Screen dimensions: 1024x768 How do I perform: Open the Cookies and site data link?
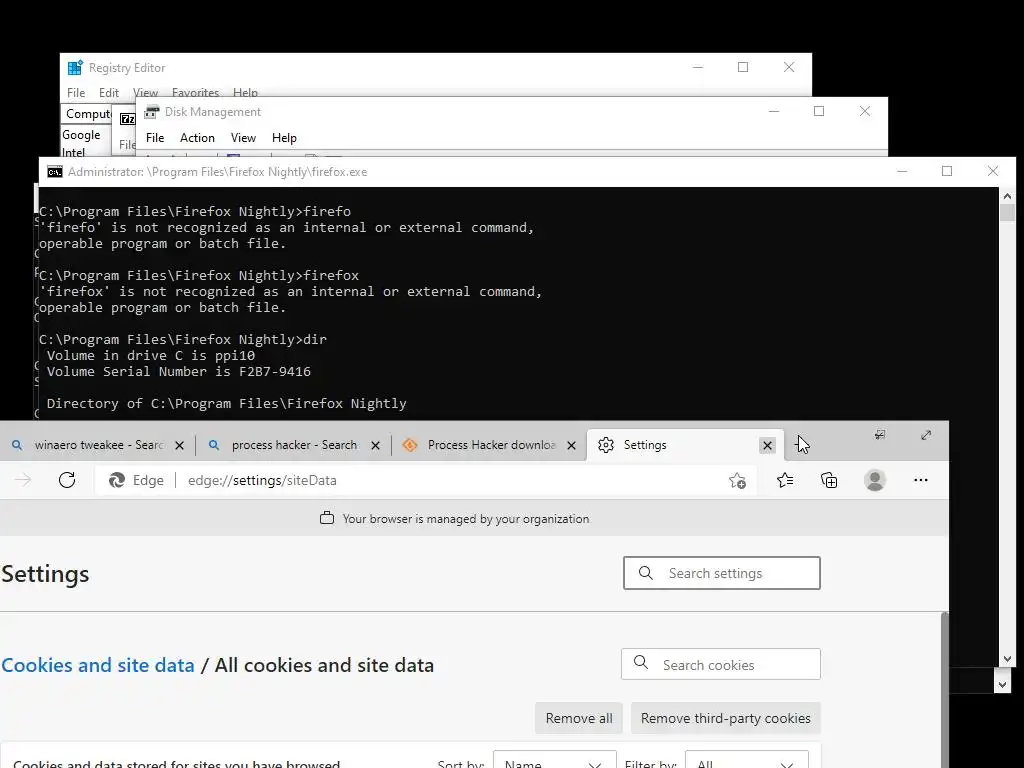coord(98,665)
